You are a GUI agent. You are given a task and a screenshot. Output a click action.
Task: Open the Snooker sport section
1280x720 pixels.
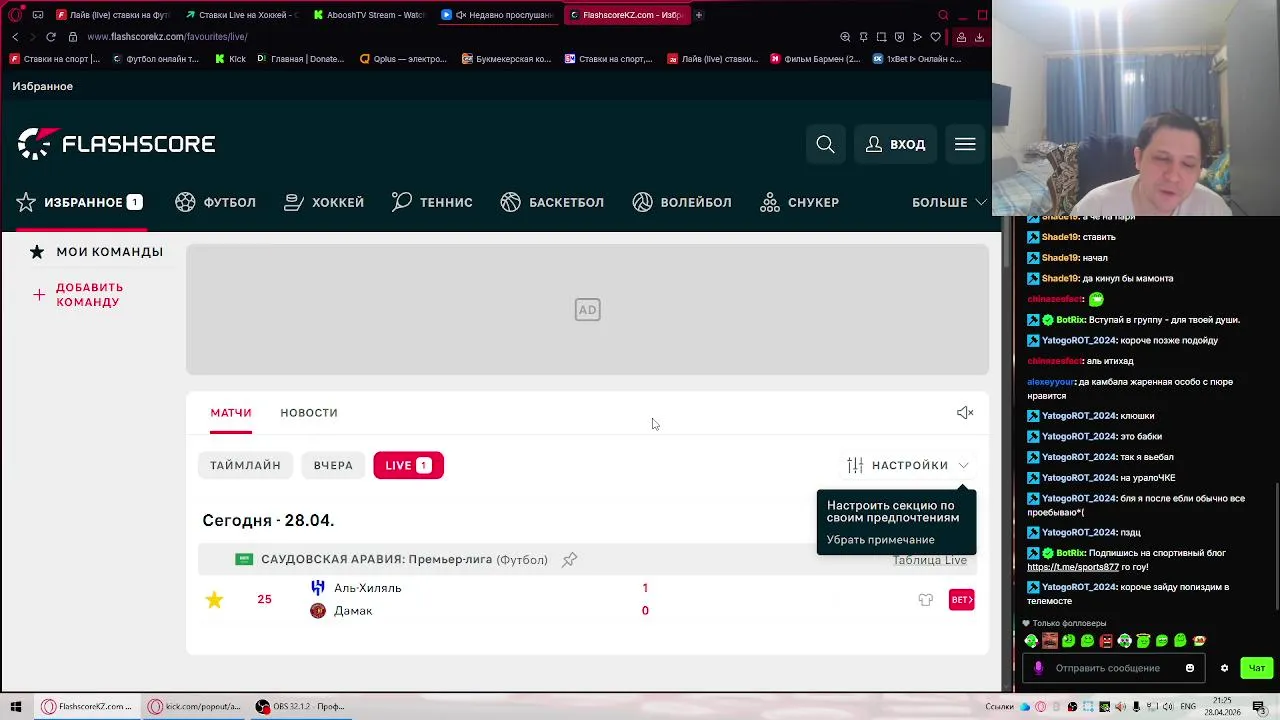[x=799, y=202]
